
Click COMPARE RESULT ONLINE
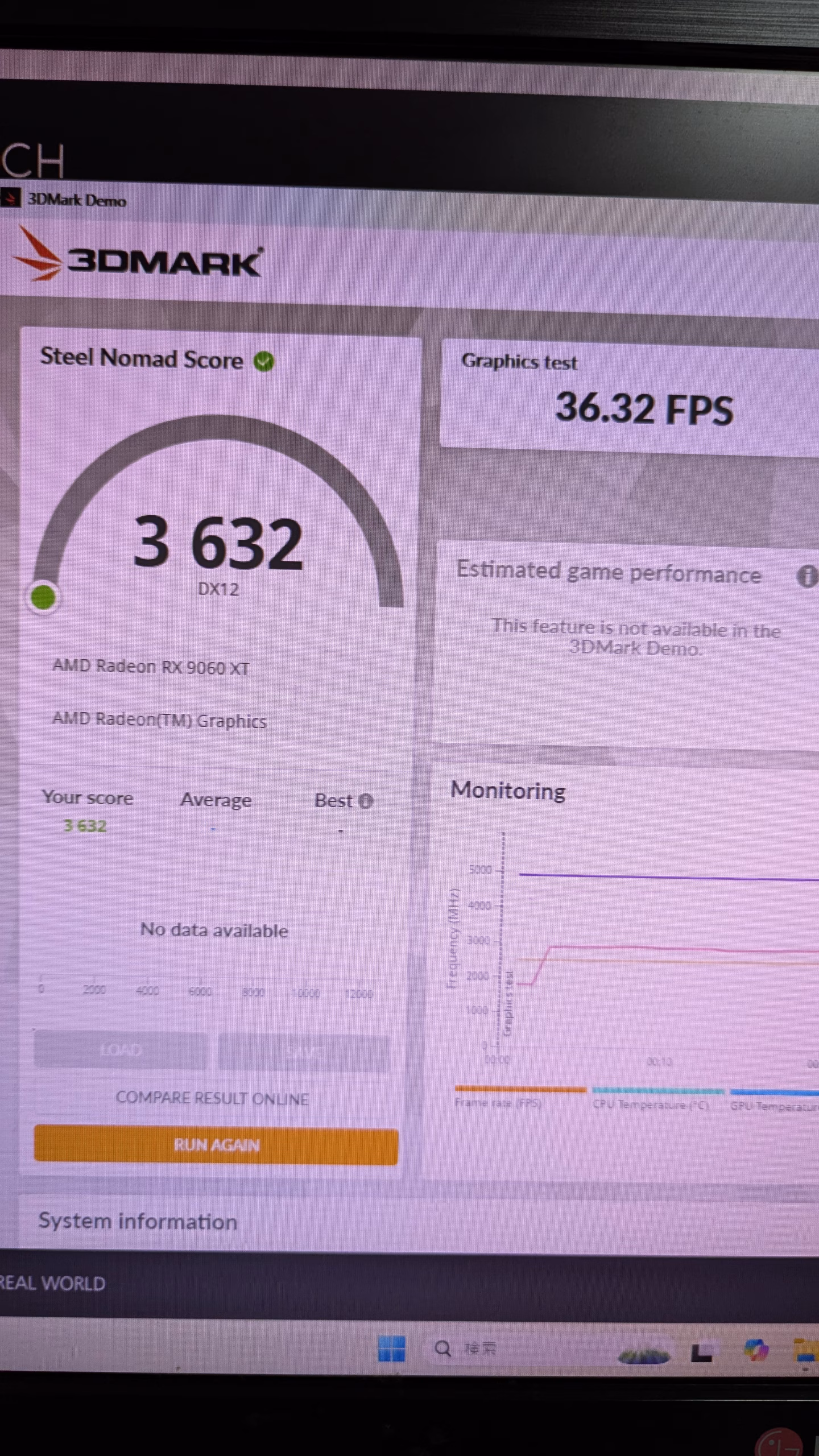(212, 1098)
